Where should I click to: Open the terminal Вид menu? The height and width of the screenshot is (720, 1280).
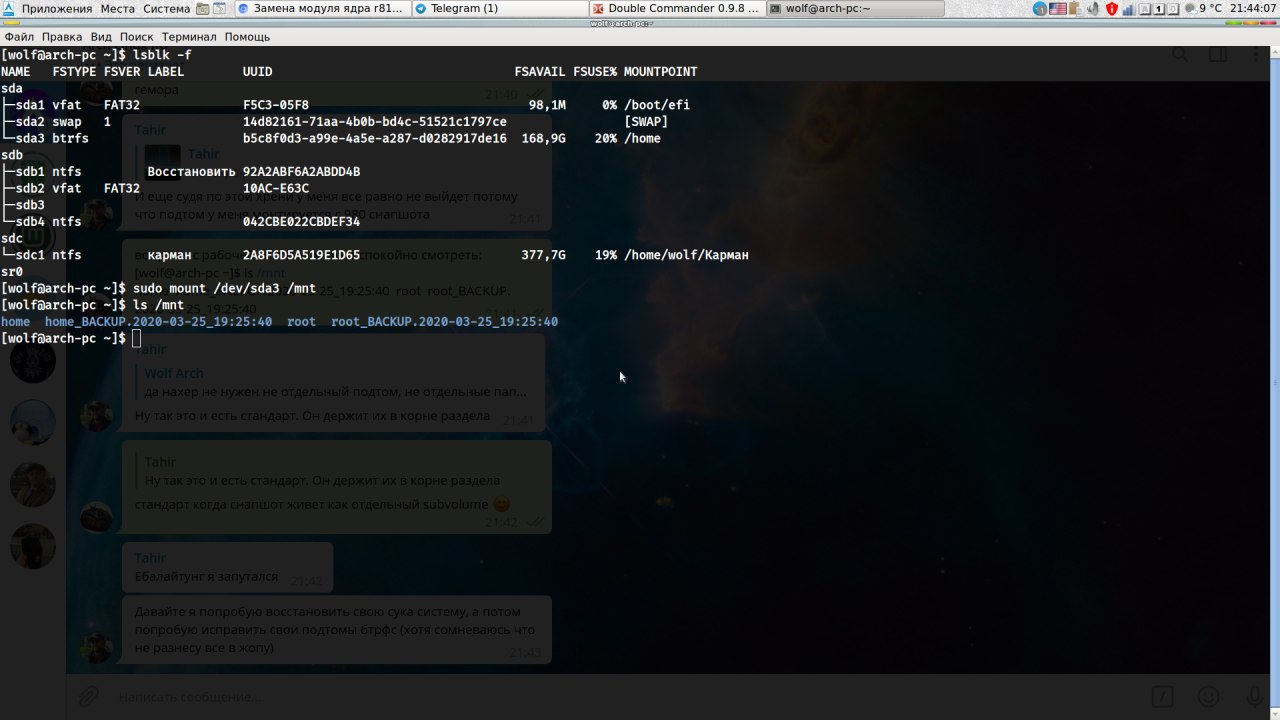click(101, 36)
